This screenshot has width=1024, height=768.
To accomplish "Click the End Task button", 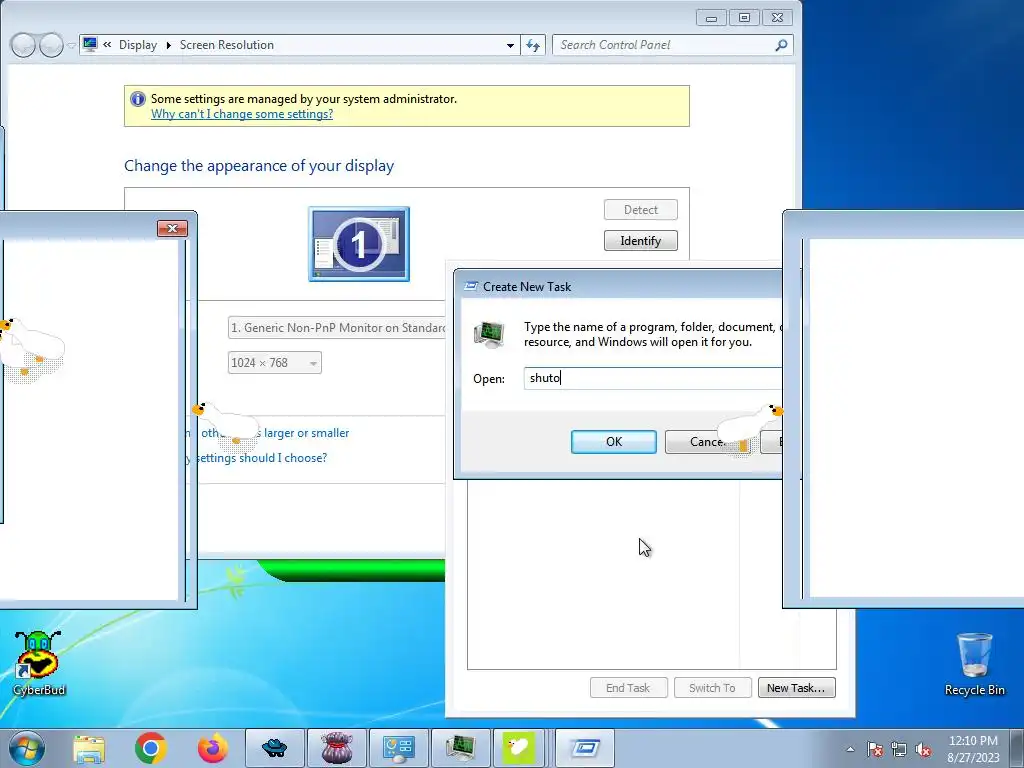I will [x=628, y=688].
